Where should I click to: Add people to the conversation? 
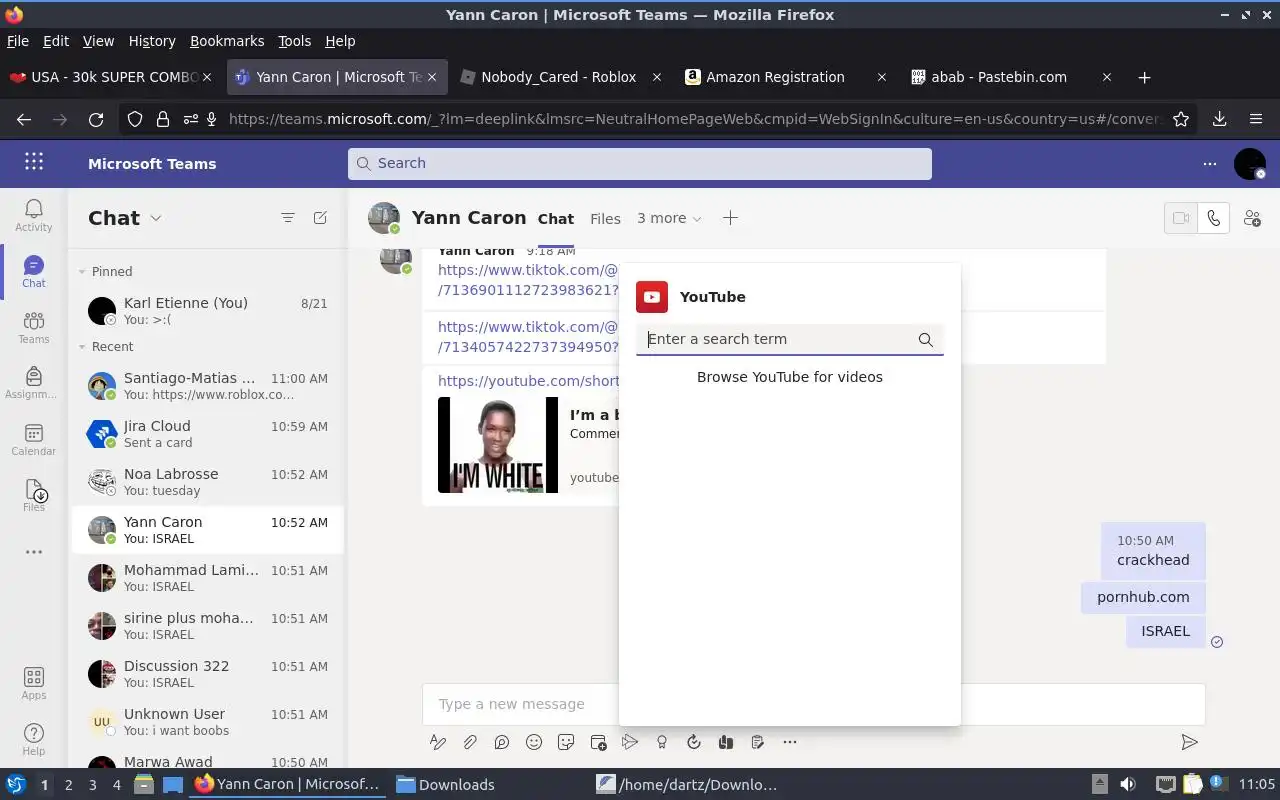[x=1252, y=218]
